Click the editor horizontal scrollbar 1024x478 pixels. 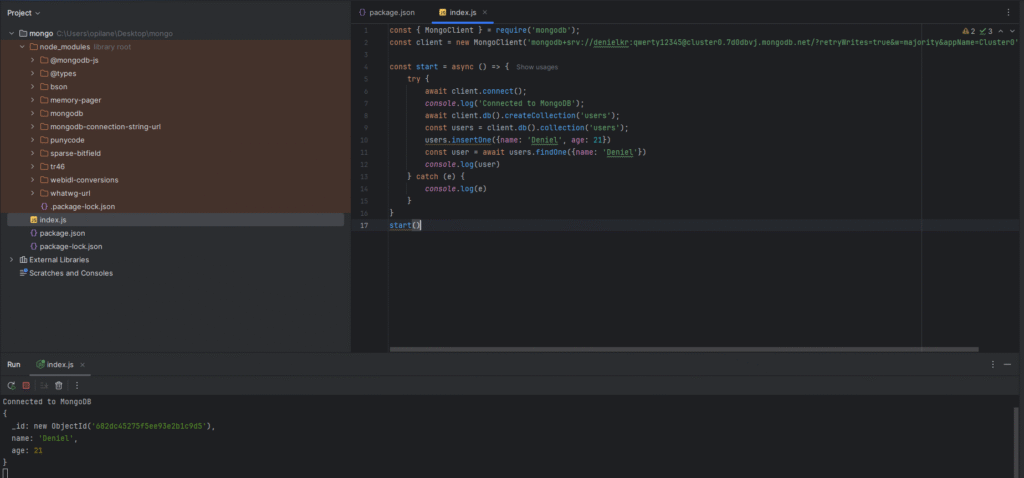point(680,349)
